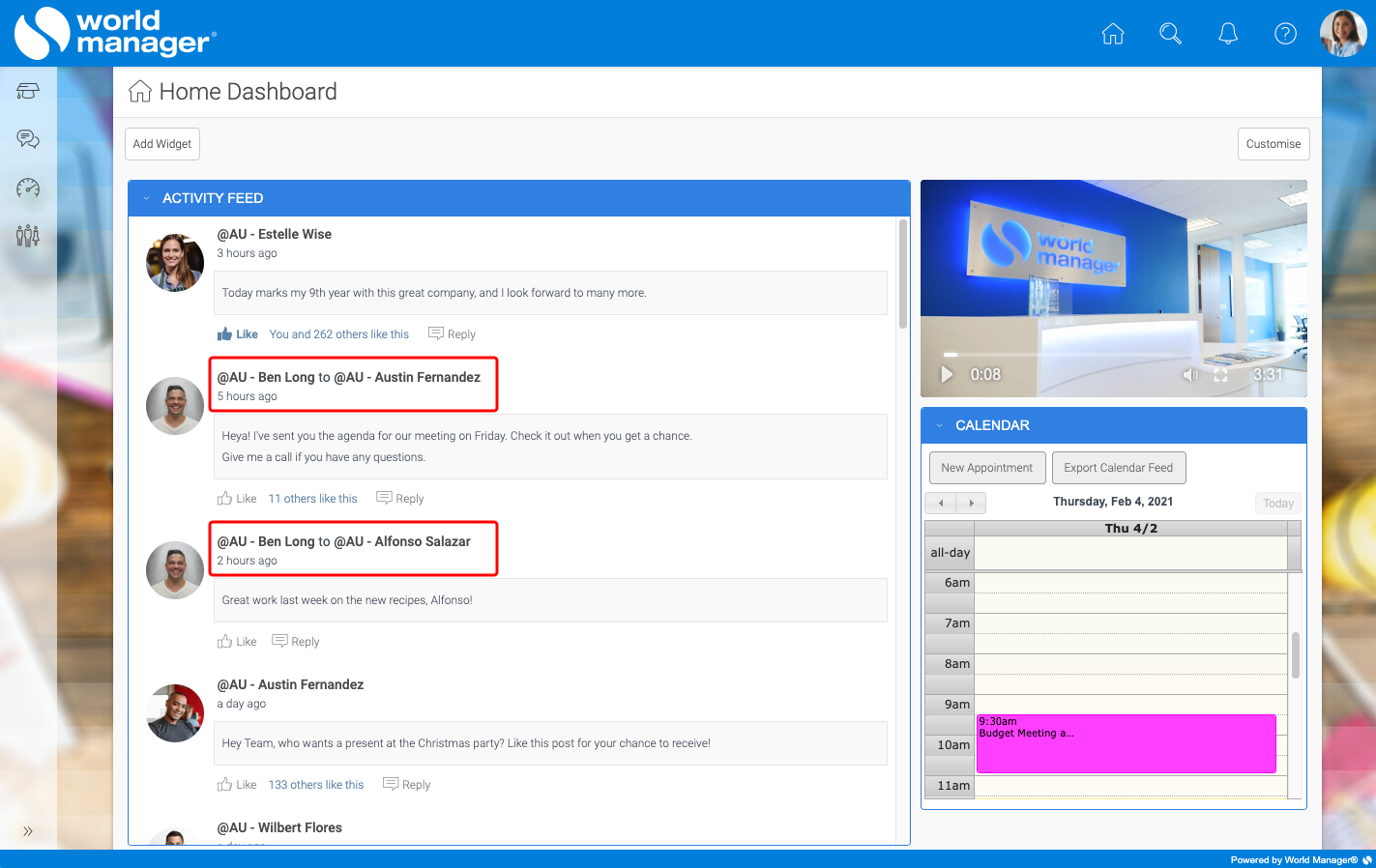Open help question mark icon
The image size is (1376, 868).
tap(1285, 34)
